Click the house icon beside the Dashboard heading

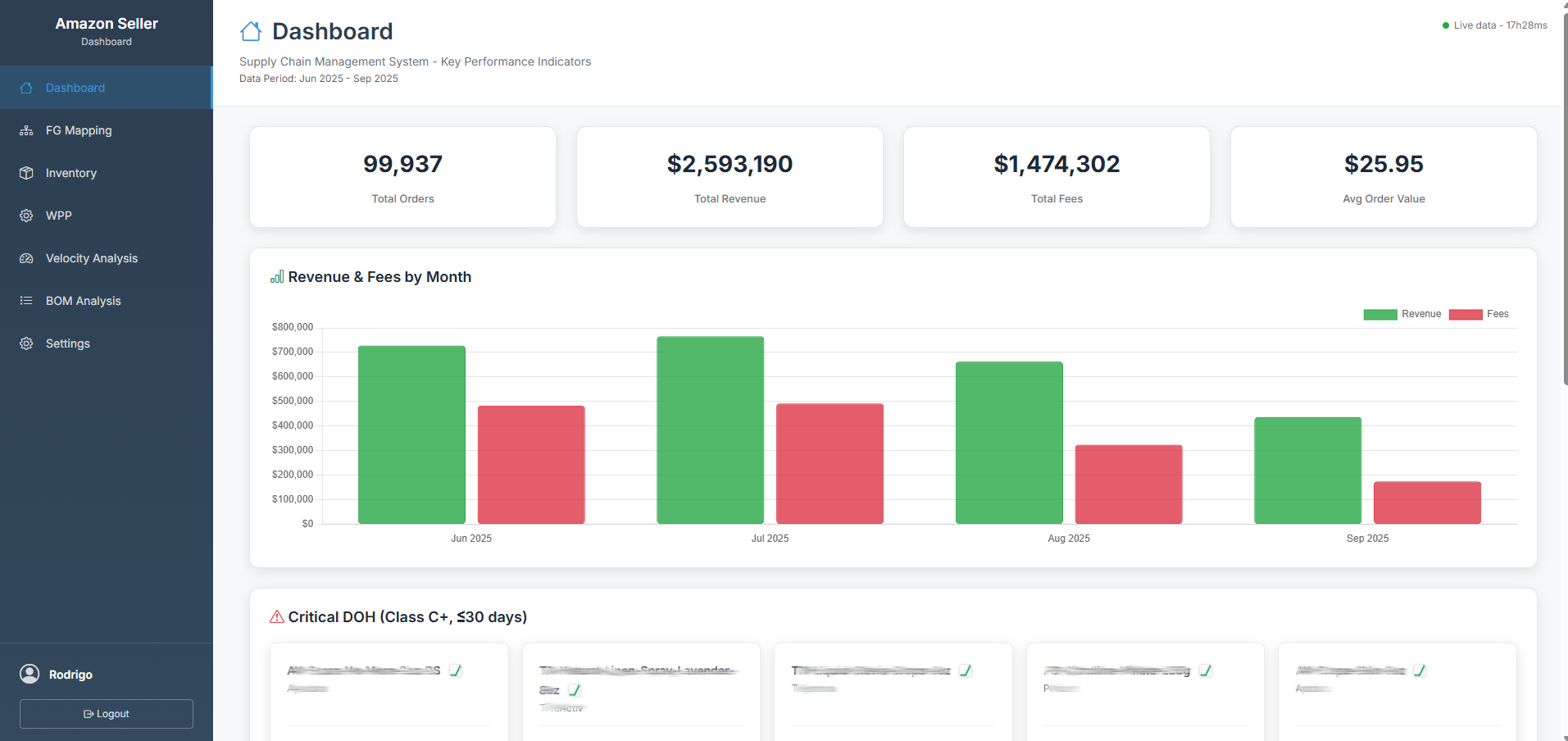pyautogui.click(x=250, y=30)
